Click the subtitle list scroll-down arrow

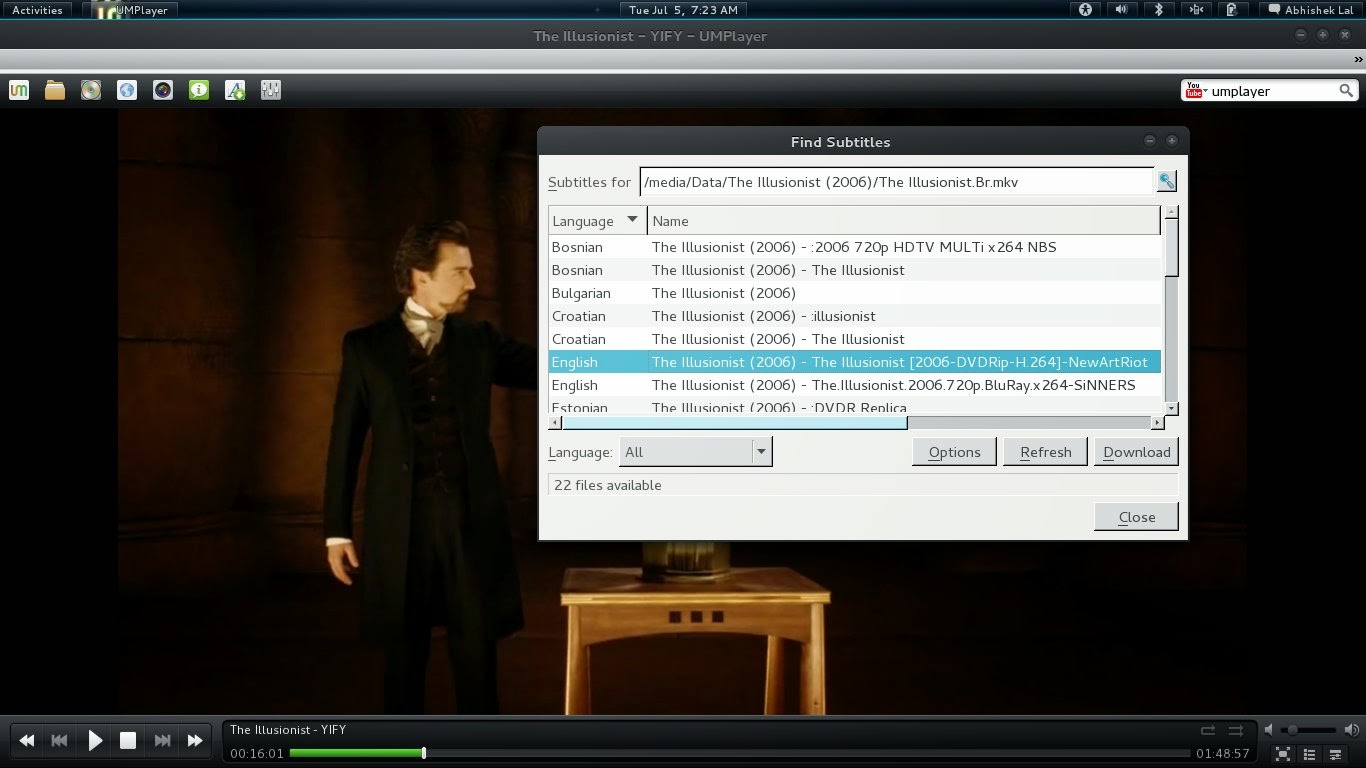coord(1172,408)
